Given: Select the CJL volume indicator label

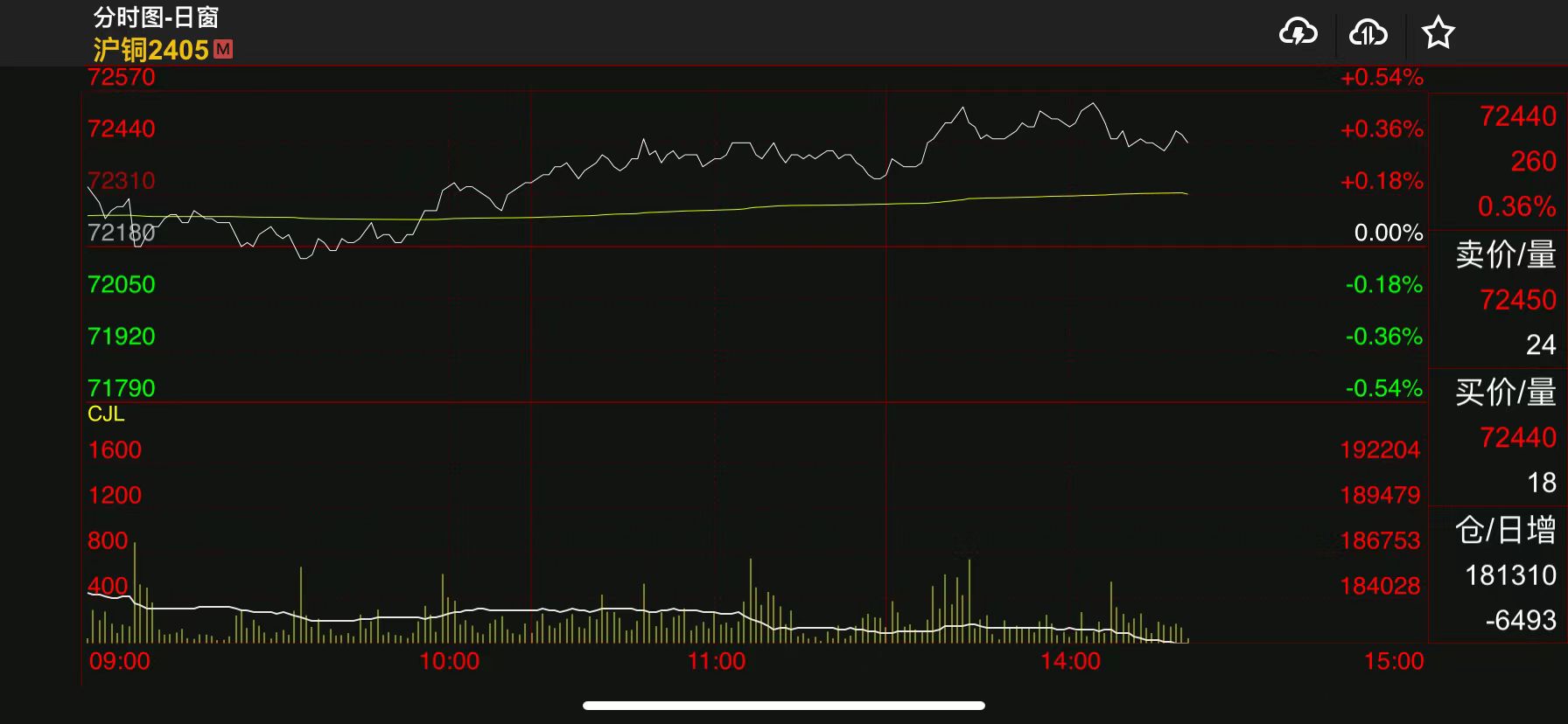Looking at the screenshot, I should tap(106, 414).
